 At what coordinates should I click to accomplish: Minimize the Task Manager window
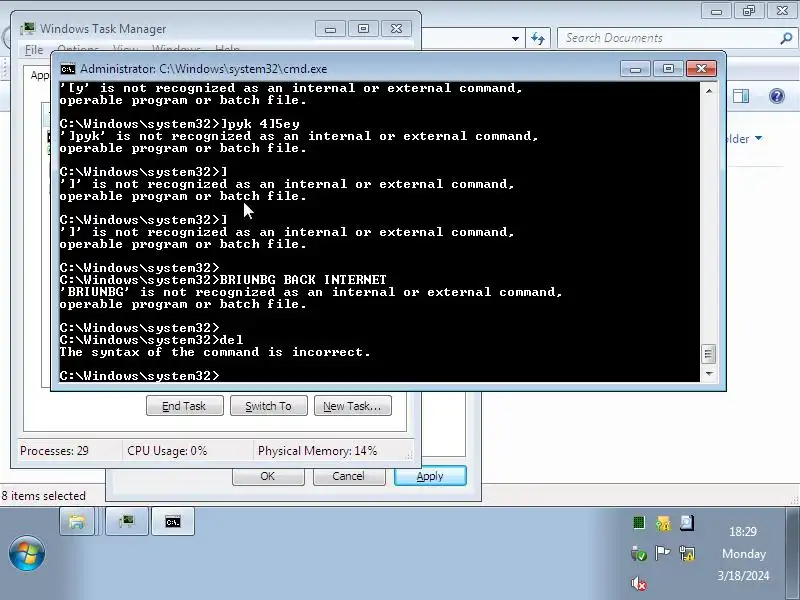(330, 29)
